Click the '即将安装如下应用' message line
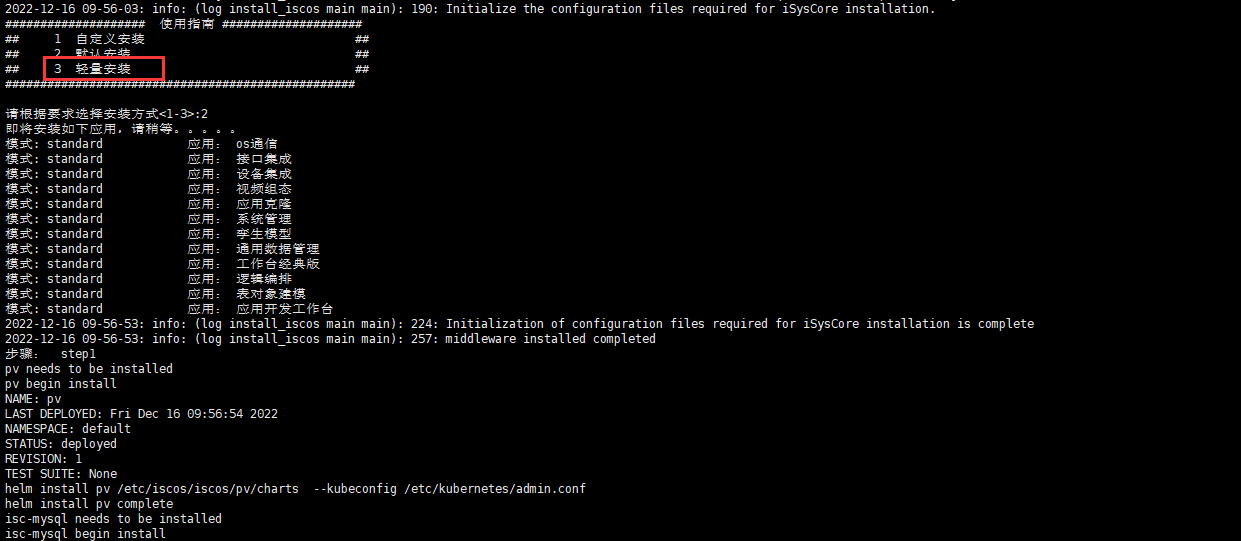This screenshot has width=1241, height=541. pos(120,129)
